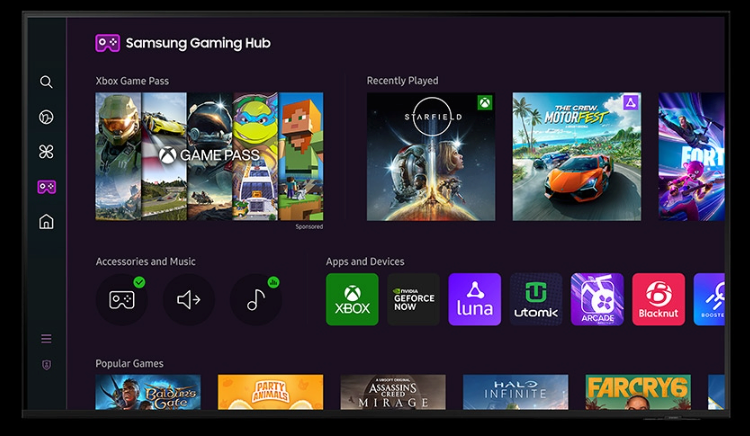Click the privacy shield icon in the sidebar

pyautogui.click(x=46, y=365)
